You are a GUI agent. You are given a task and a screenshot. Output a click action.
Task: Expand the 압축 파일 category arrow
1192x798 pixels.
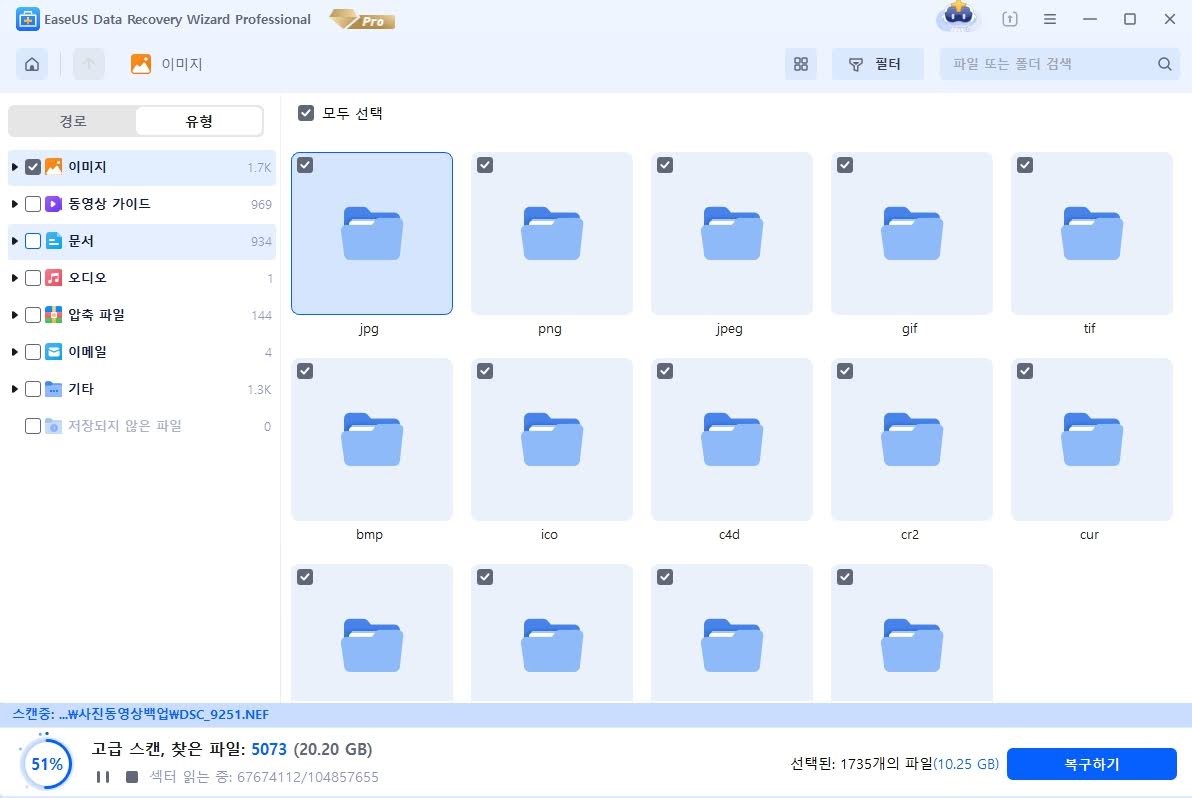14,315
